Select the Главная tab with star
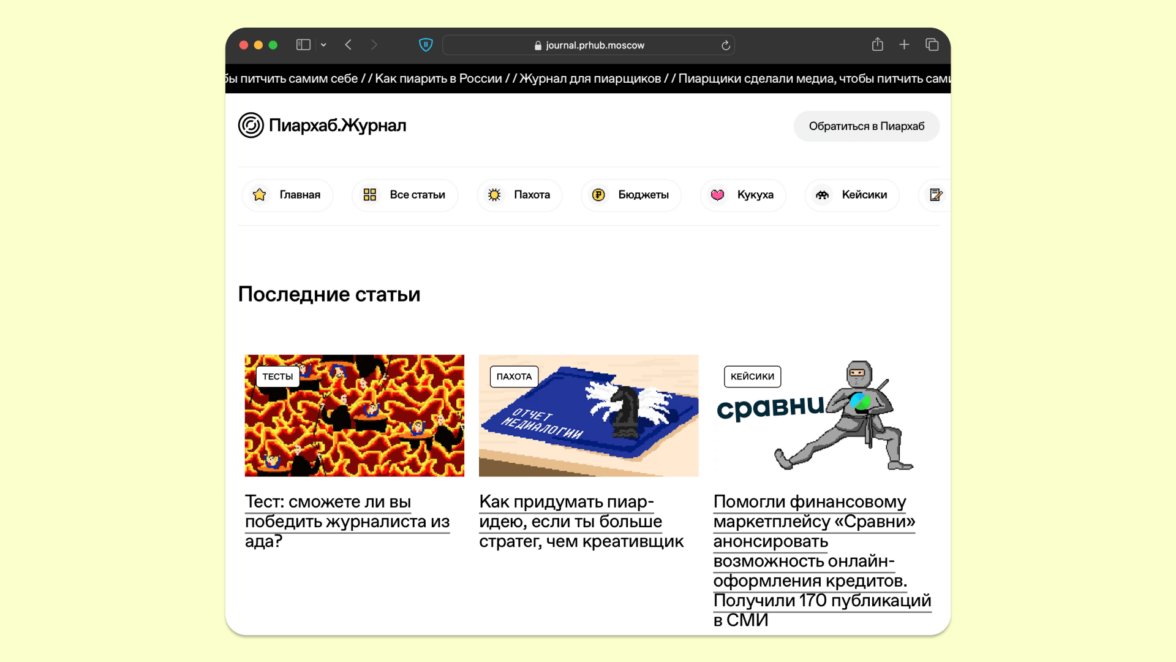The width and height of the screenshot is (1176, 662). pyautogui.click(x=287, y=195)
